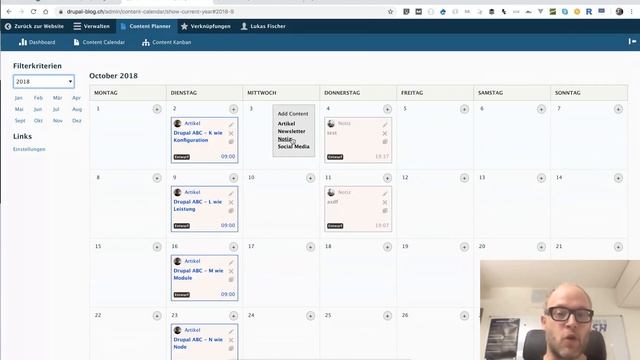The width and height of the screenshot is (640, 360).
Task: Open the Lukas Fischer user menu
Action: click(263, 26)
